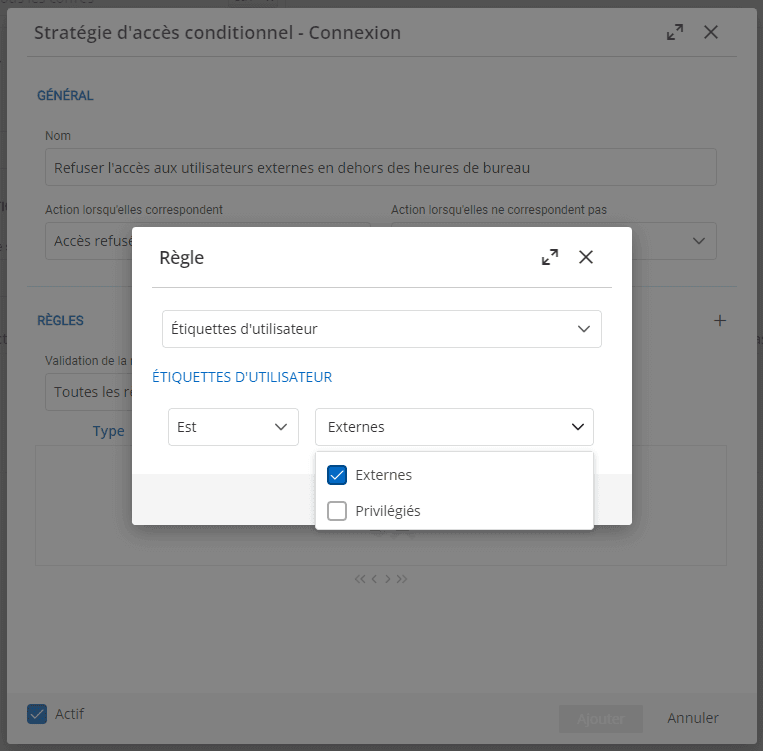Go to previous page of rules list
763x751 pixels.
pos(374,579)
